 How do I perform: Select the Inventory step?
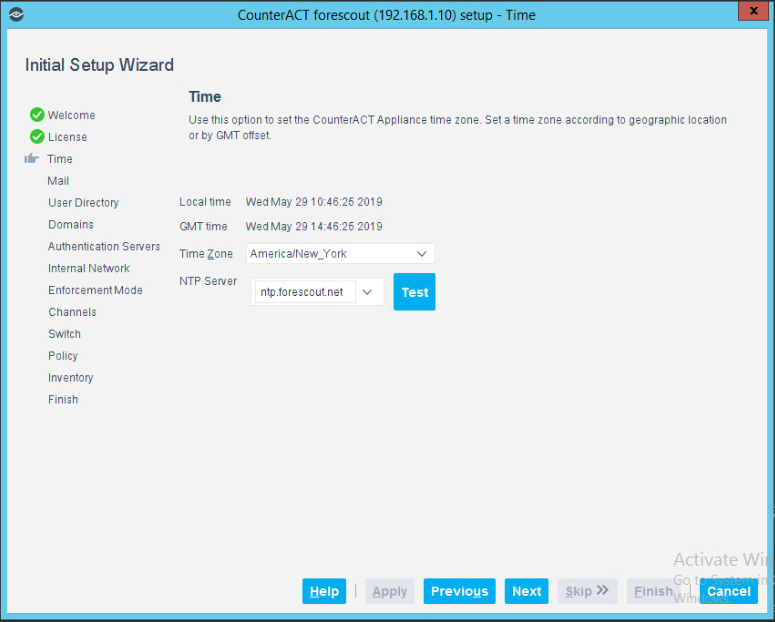click(71, 378)
